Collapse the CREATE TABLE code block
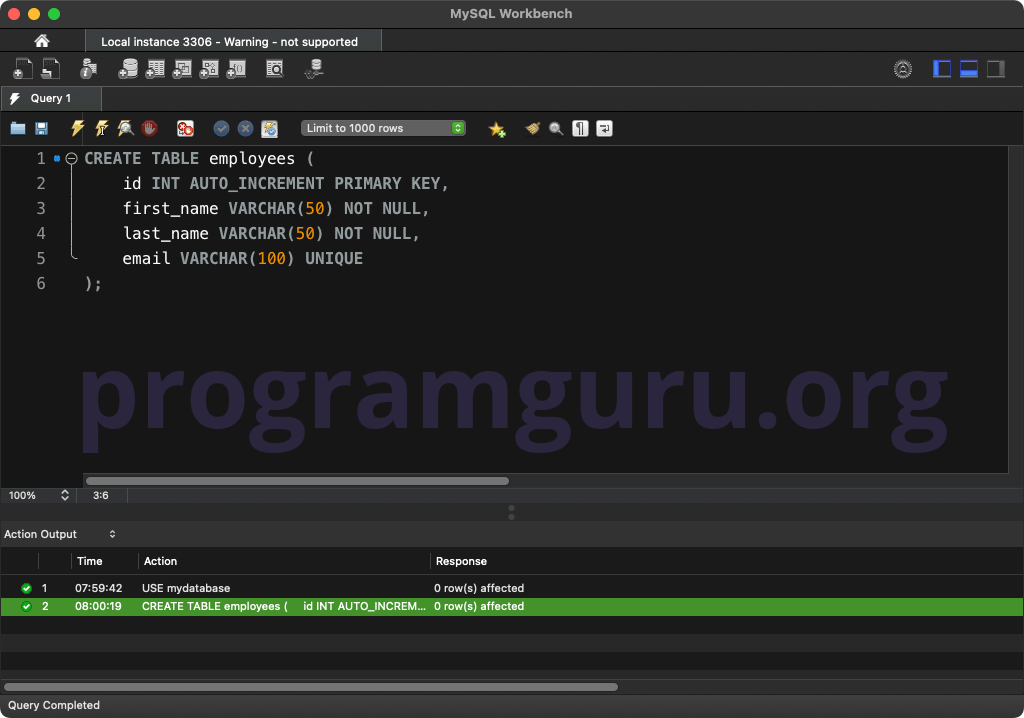1024x718 pixels. coord(71,159)
